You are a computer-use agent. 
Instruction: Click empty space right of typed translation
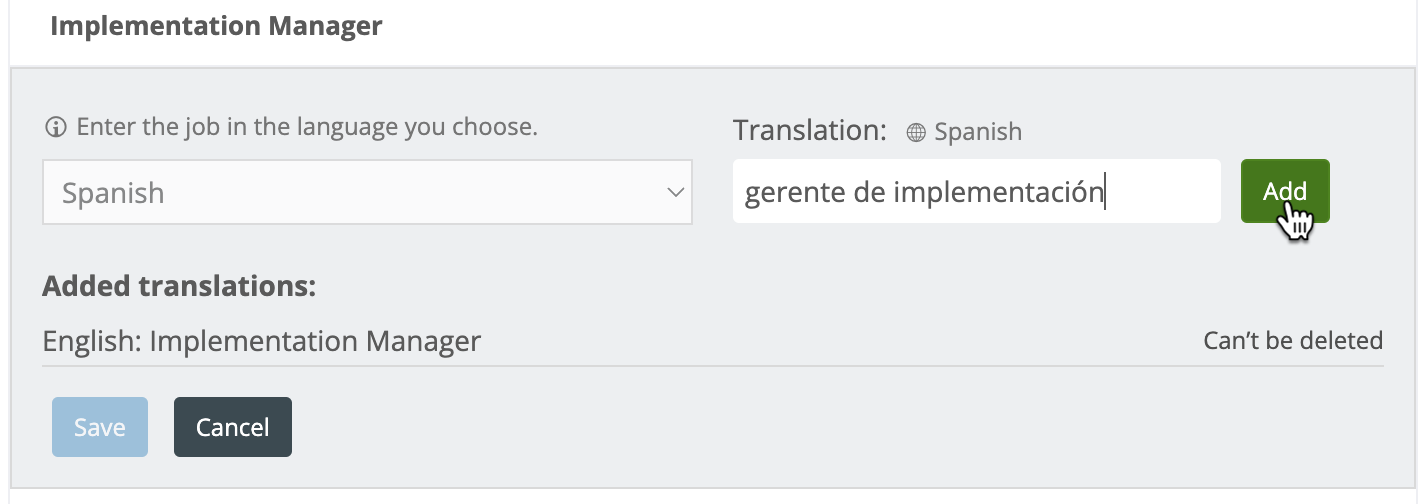coord(1162,191)
